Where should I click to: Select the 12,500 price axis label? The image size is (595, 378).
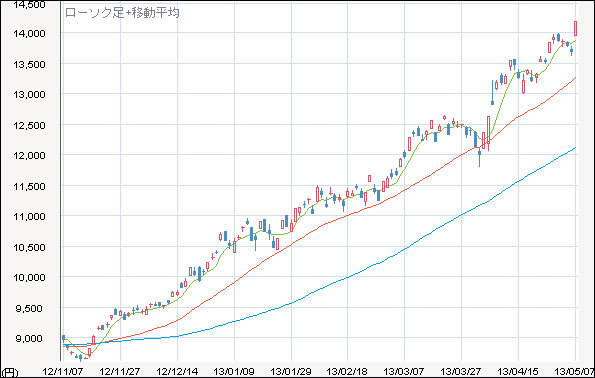coord(29,125)
